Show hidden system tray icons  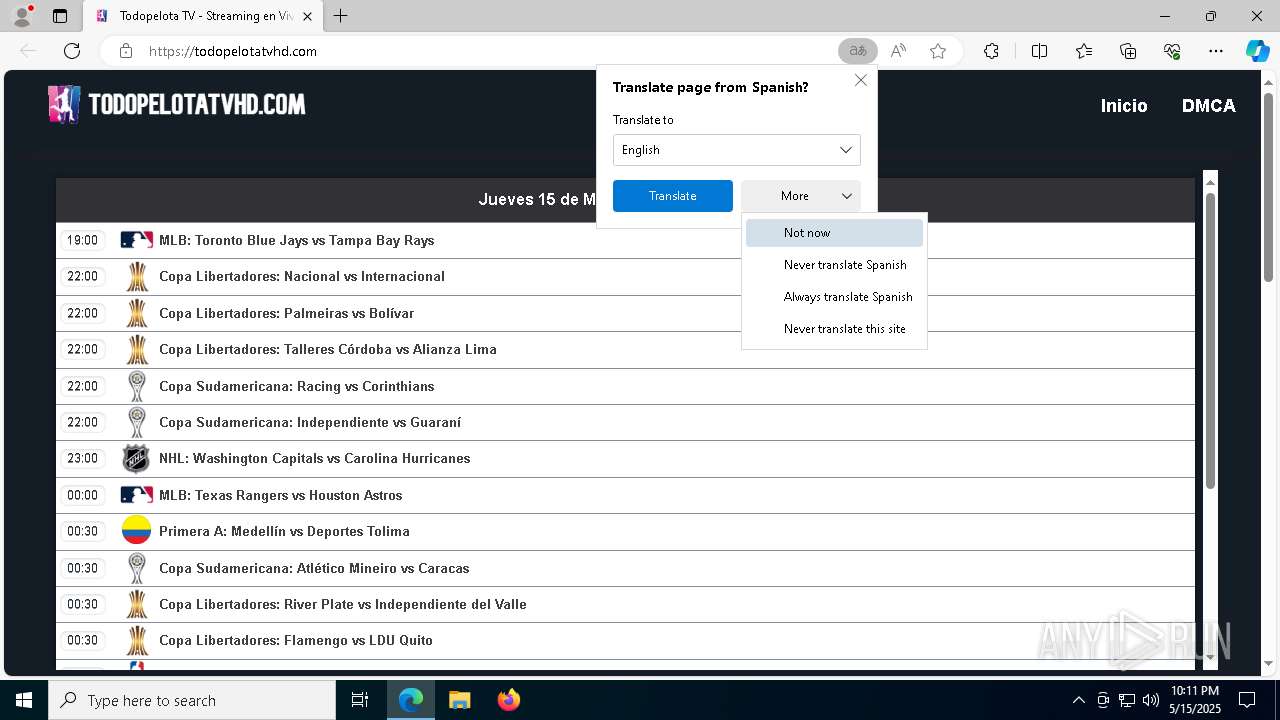click(x=1078, y=700)
